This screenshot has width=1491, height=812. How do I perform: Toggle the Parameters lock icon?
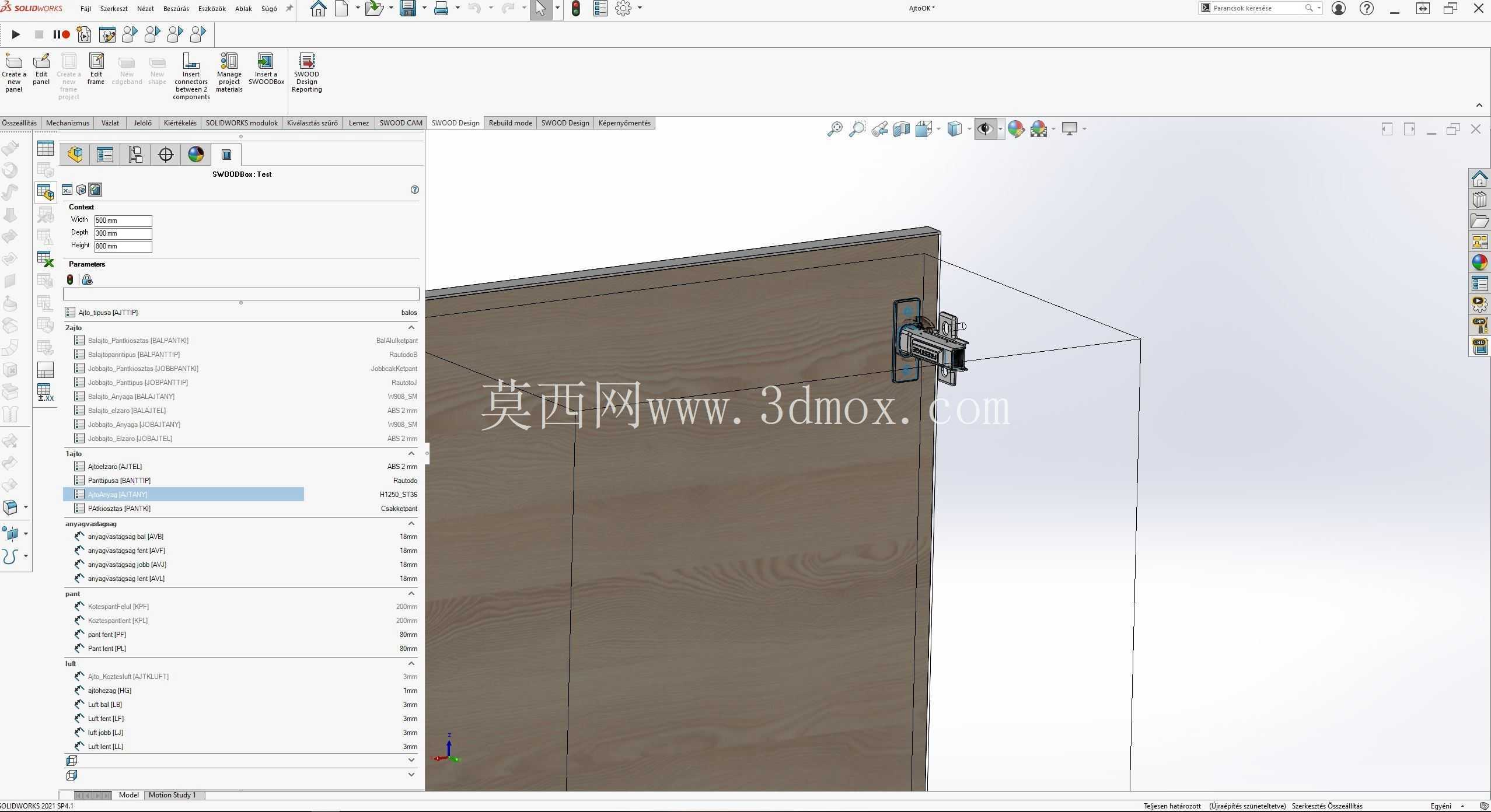[87, 280]
